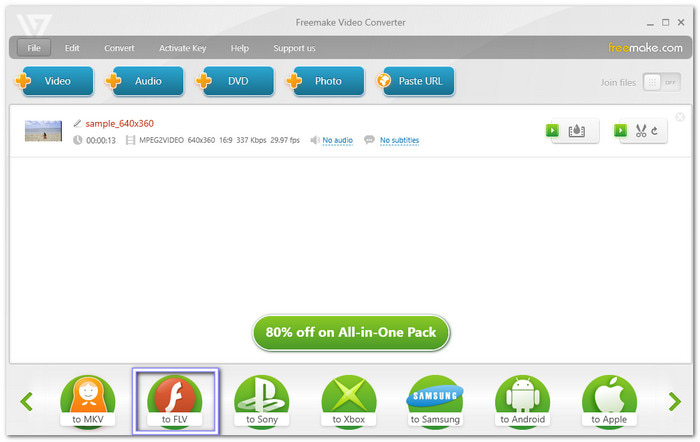Remove sample_640x360 from the list

681,117
